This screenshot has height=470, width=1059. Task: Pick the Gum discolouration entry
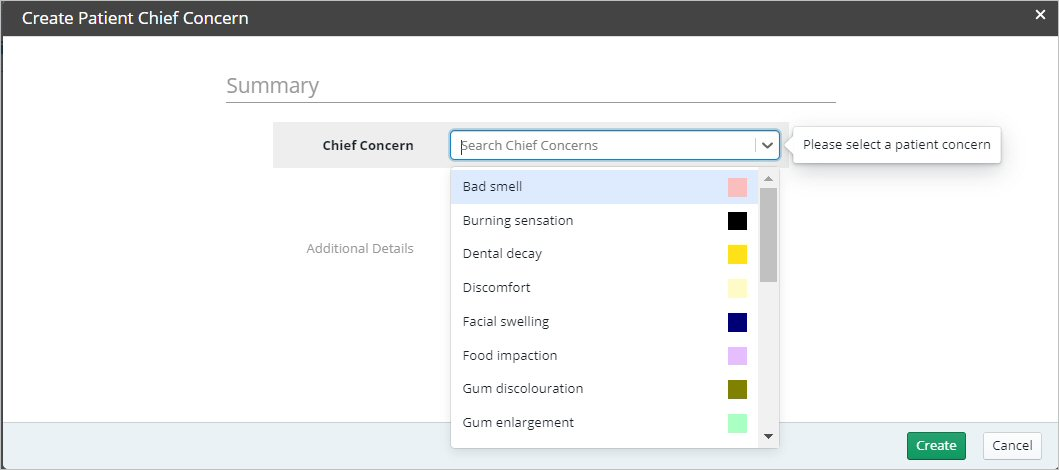pyautogui.click(x=604, y=390)
